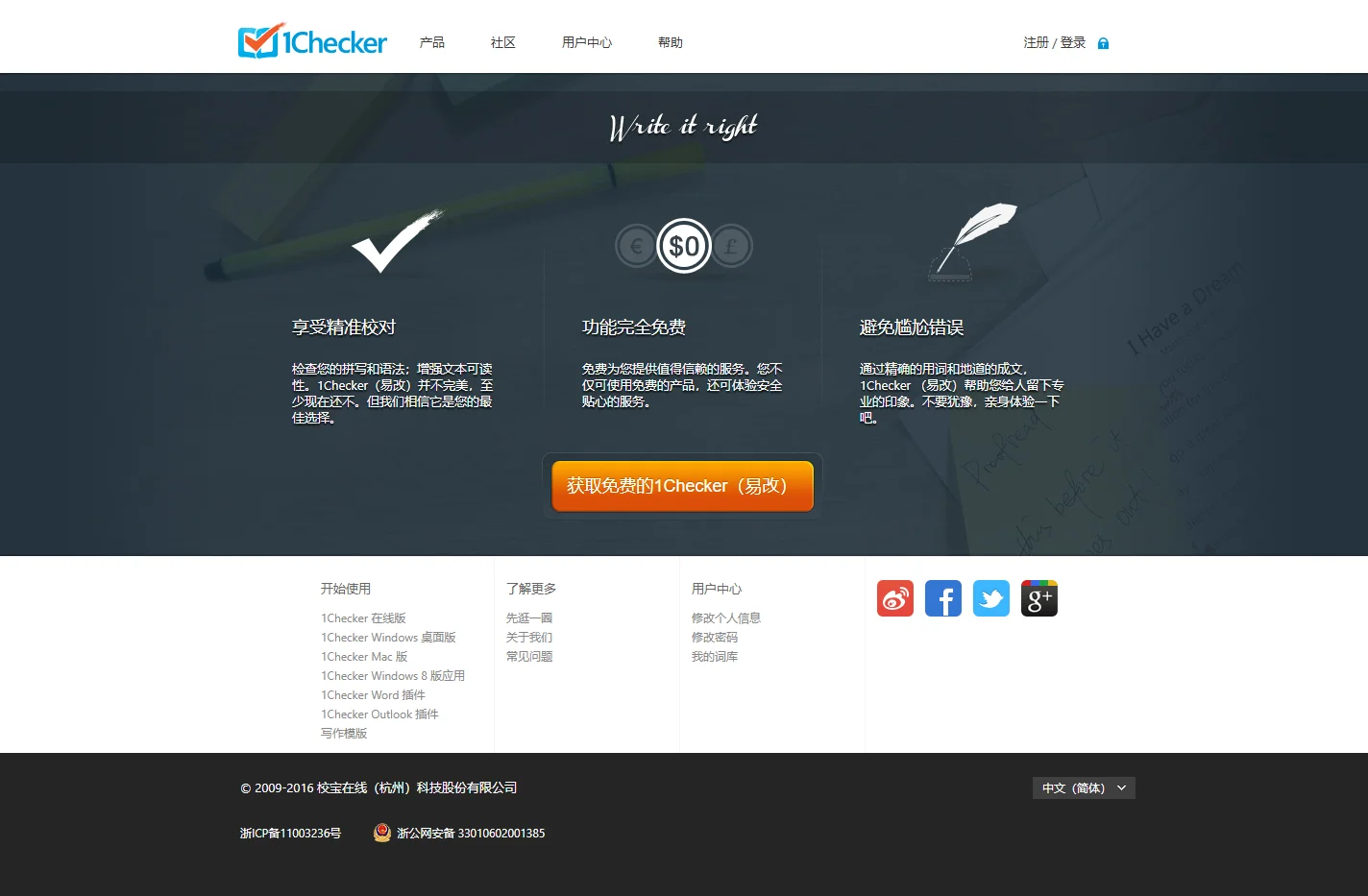Viewport: 1368px width, 896px height.
Task: Click the 避免尴尬错误 heading
Action: click(912, 327)
